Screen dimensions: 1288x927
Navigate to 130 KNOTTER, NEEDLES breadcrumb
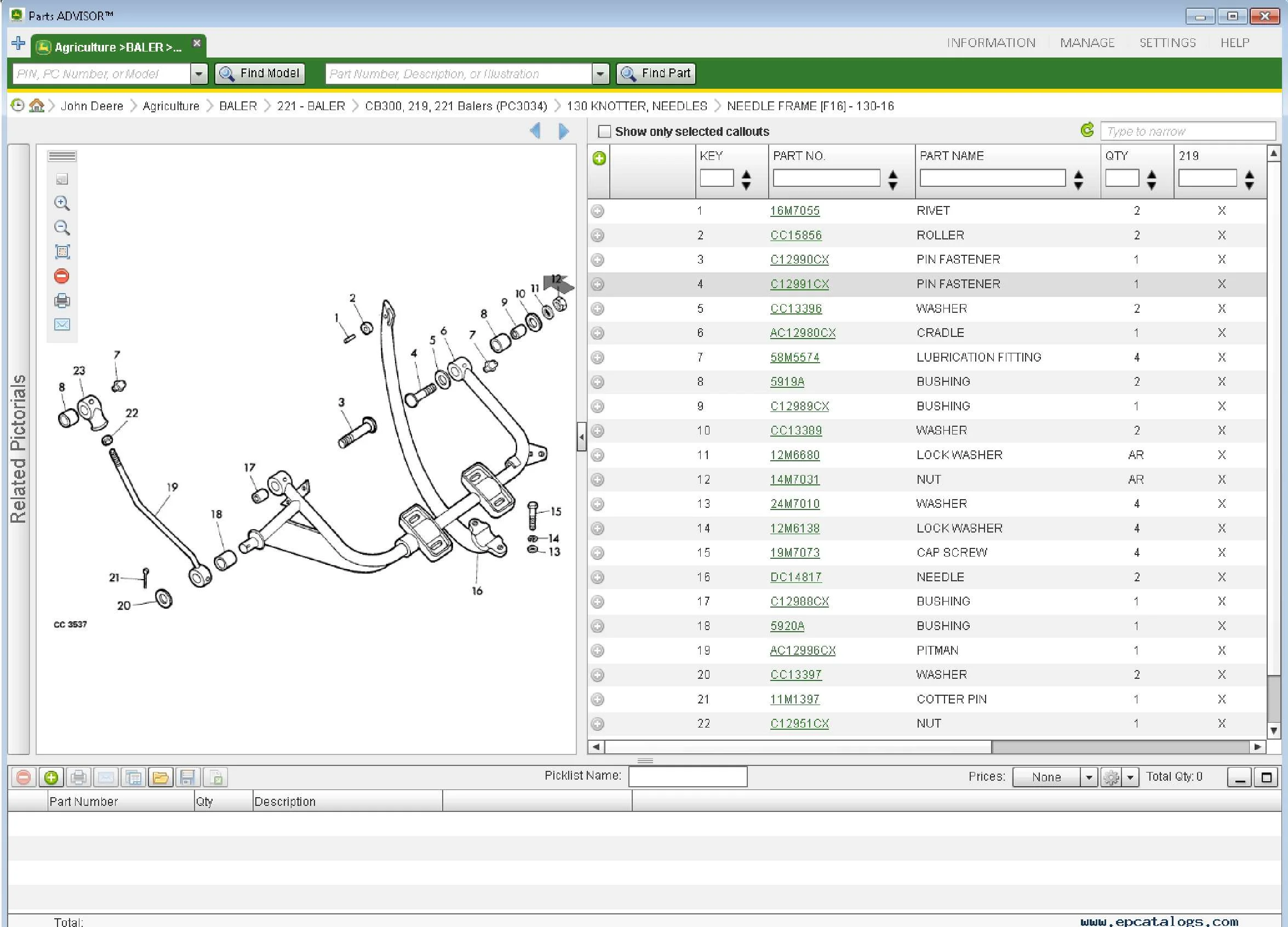637,106
